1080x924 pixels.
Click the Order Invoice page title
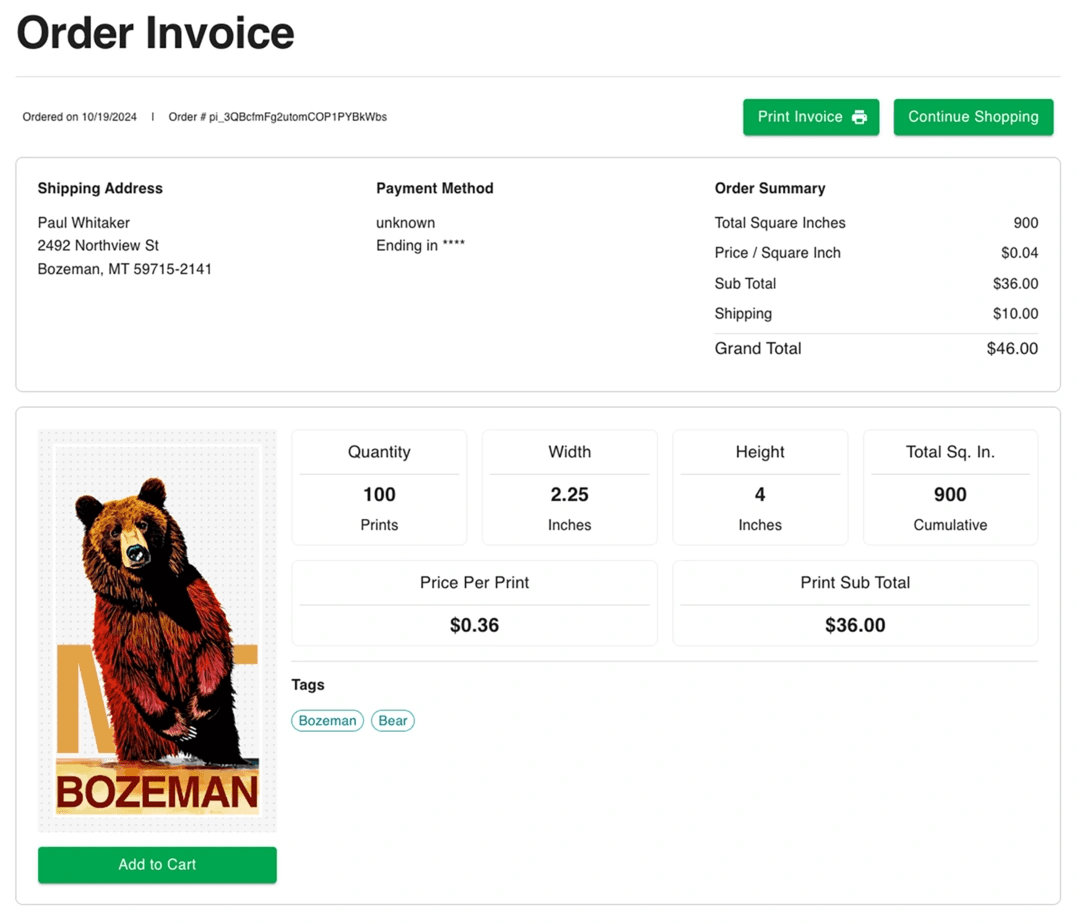click(x=154, y=33)
